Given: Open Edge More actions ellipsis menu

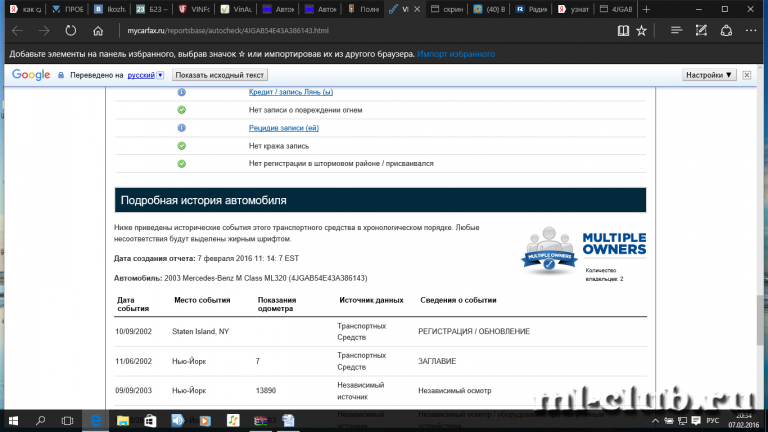Looking at the screenshot, I should pos(751,31).
